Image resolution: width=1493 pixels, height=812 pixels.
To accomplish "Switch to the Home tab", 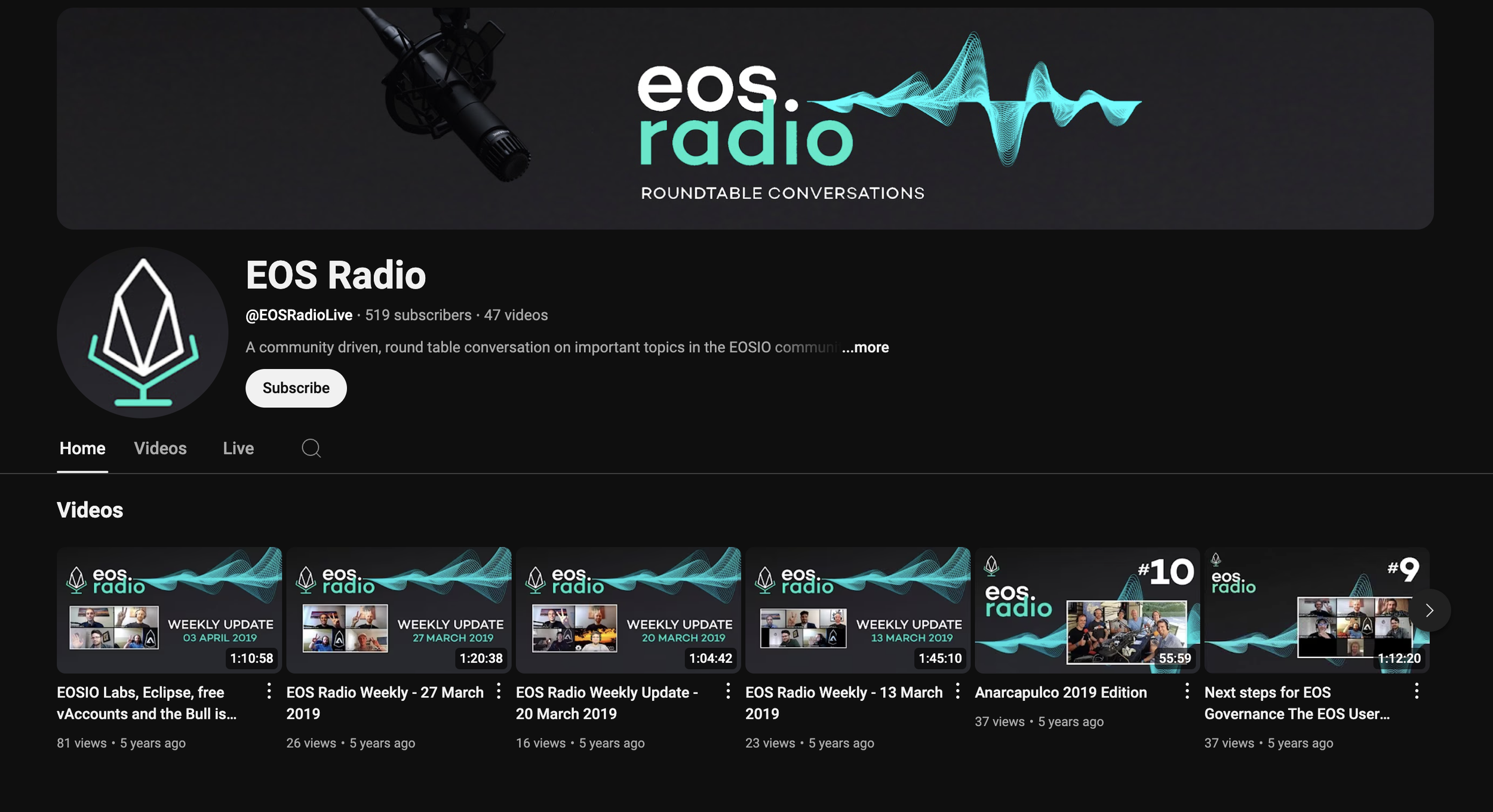I will [x=82, y=448].
